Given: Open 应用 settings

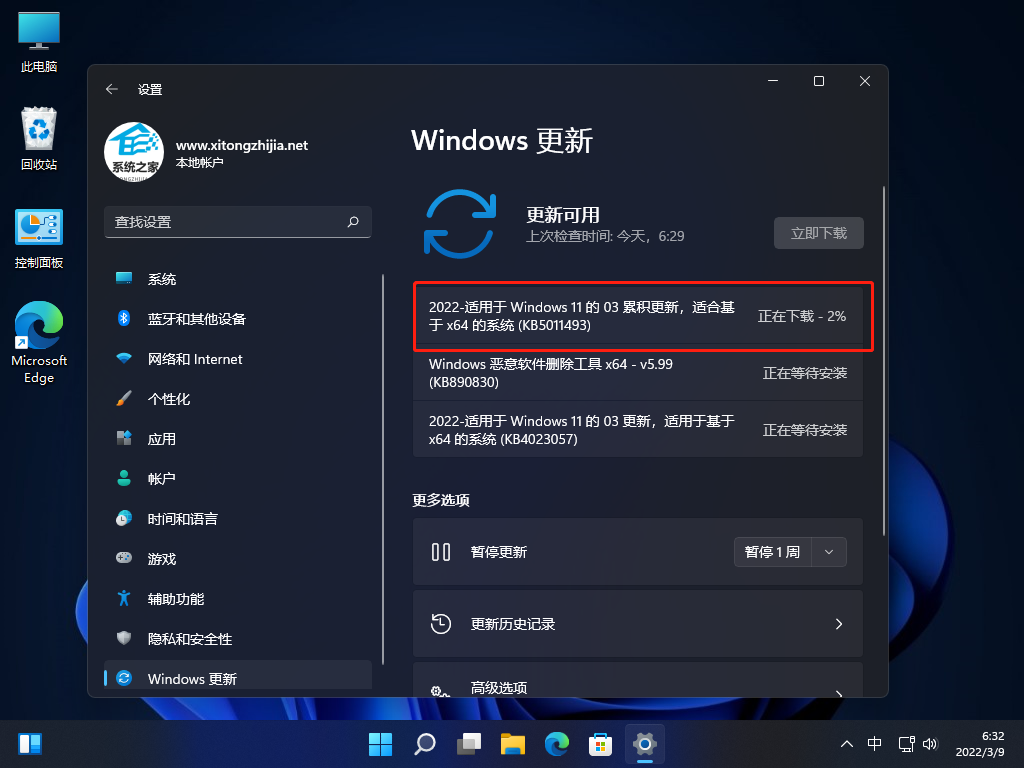Looking at the screenshot, I should pos(163,438).
